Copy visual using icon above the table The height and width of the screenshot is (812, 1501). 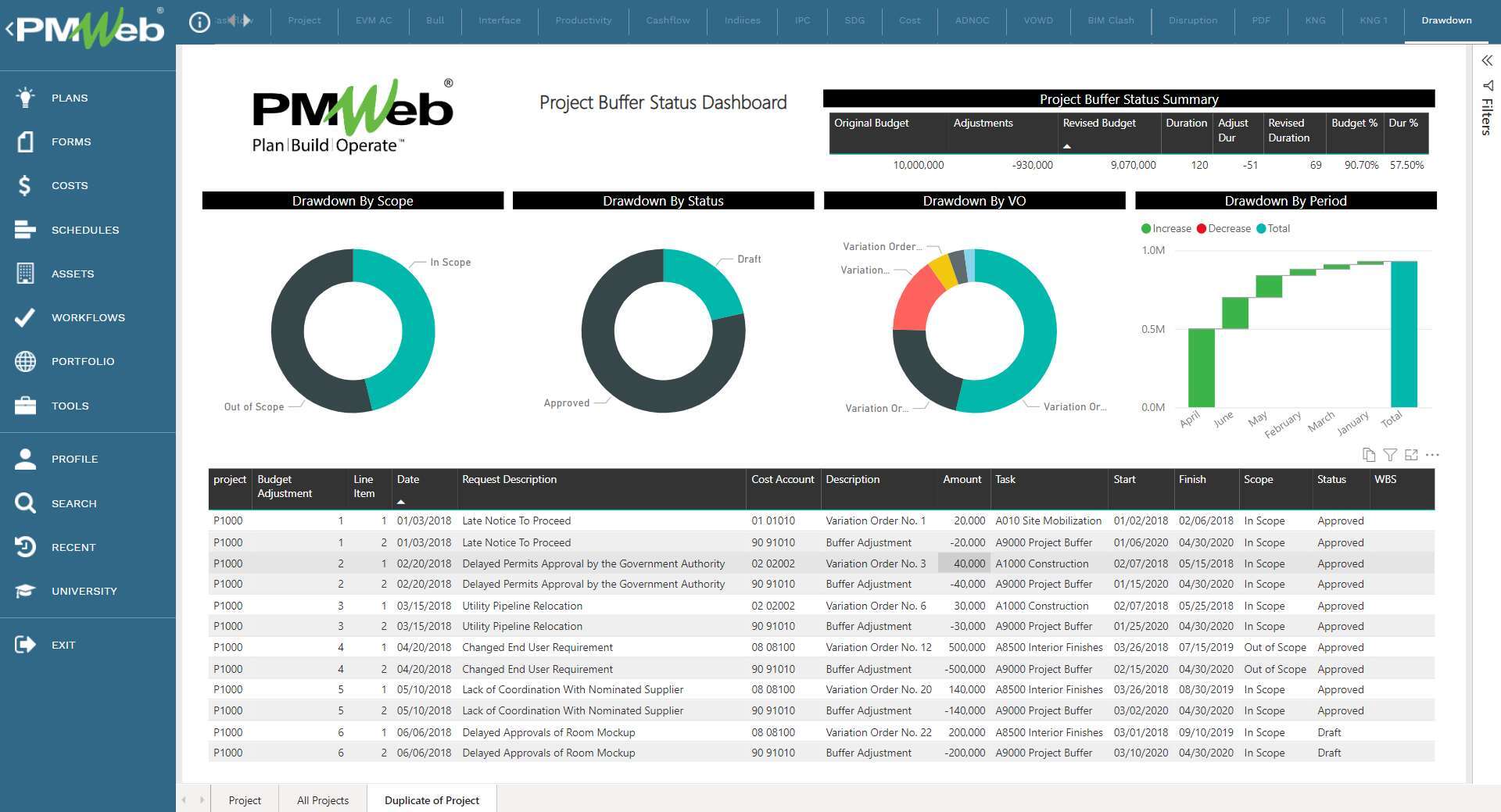coord(1368,455)
